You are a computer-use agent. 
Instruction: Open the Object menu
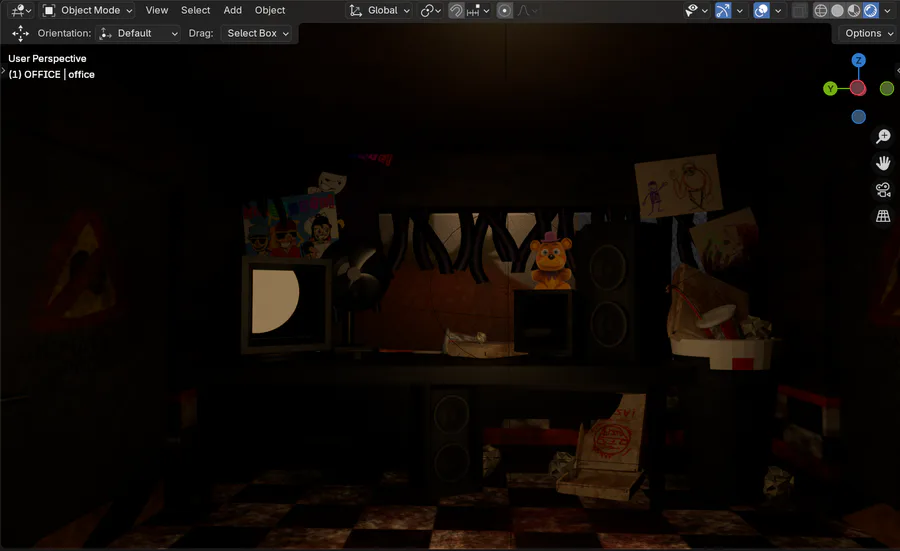(x=270, y=10)
